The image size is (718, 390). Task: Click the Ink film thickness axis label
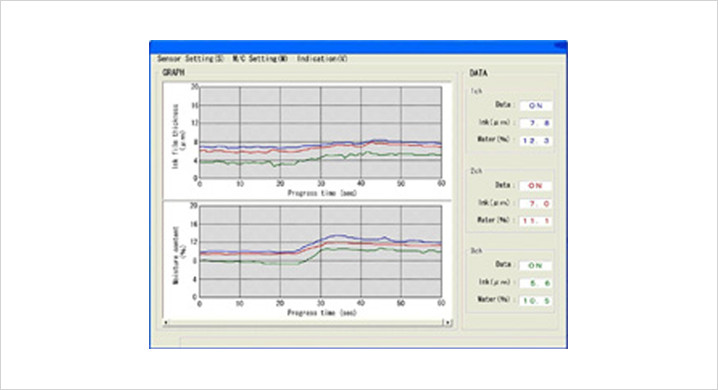(x=178, y=136)
